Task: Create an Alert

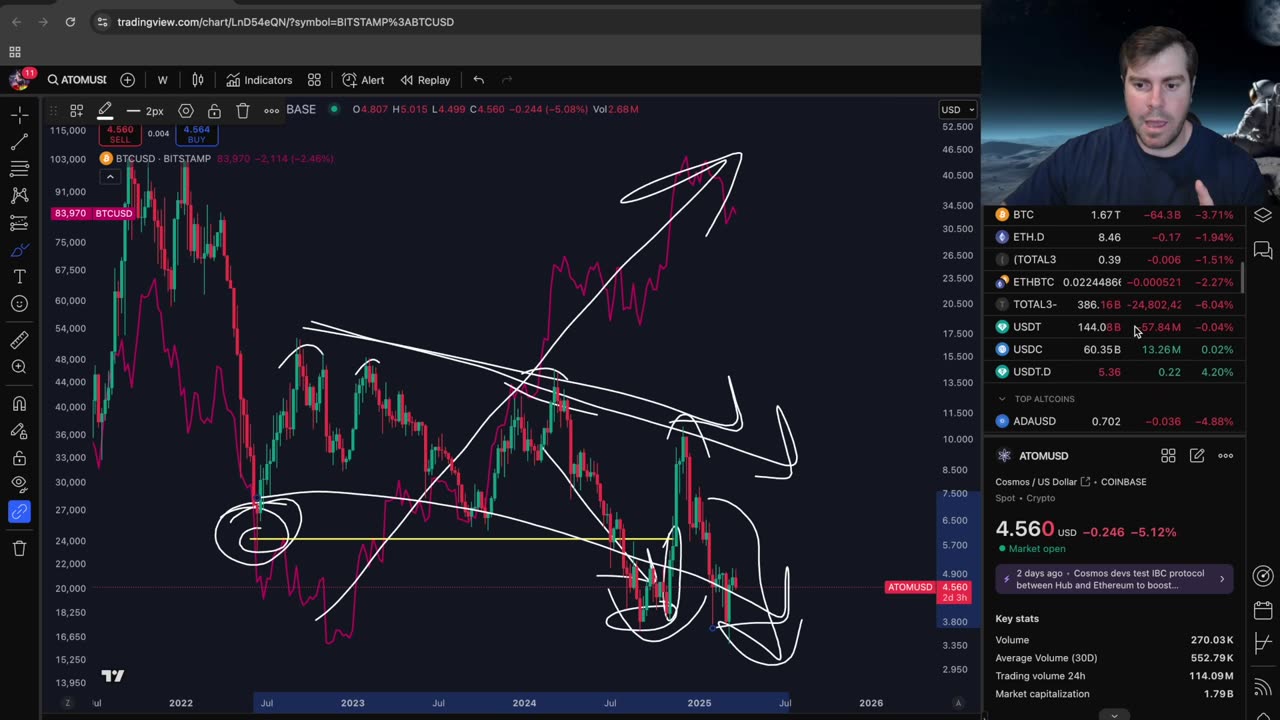Action: [x=363, y=80]
